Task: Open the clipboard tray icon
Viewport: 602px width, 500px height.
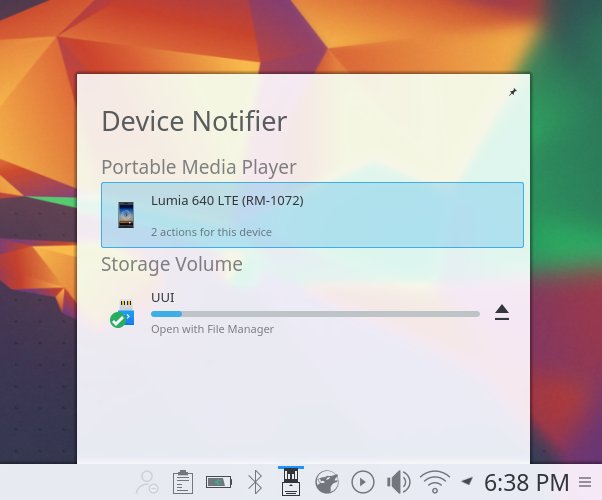Action: [182, 483]
